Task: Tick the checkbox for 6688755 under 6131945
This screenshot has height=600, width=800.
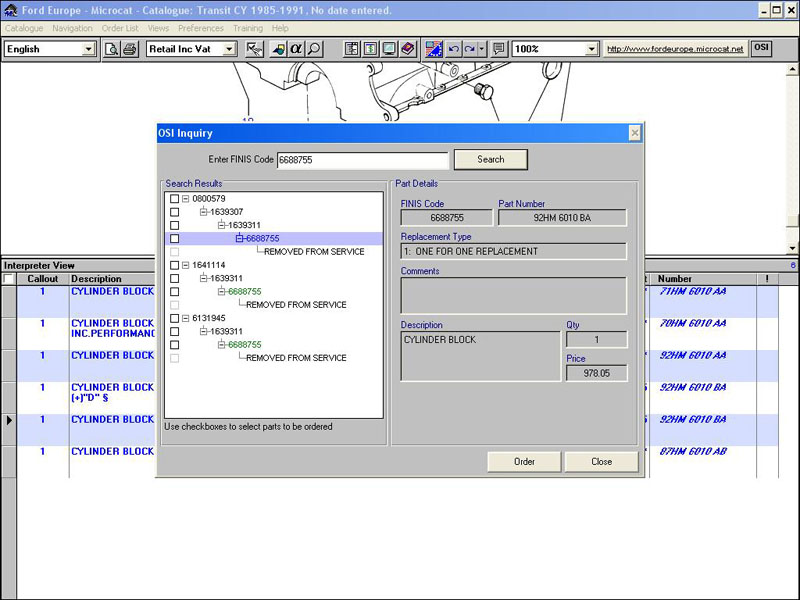Action: (x=174, y=344)
